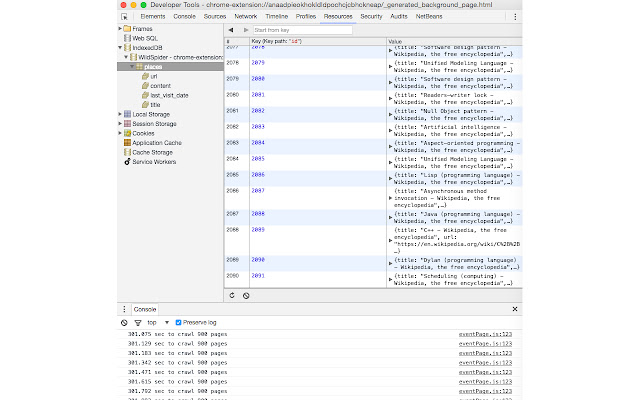Go to previous page of records
The image size is (640, 400).
232,30
